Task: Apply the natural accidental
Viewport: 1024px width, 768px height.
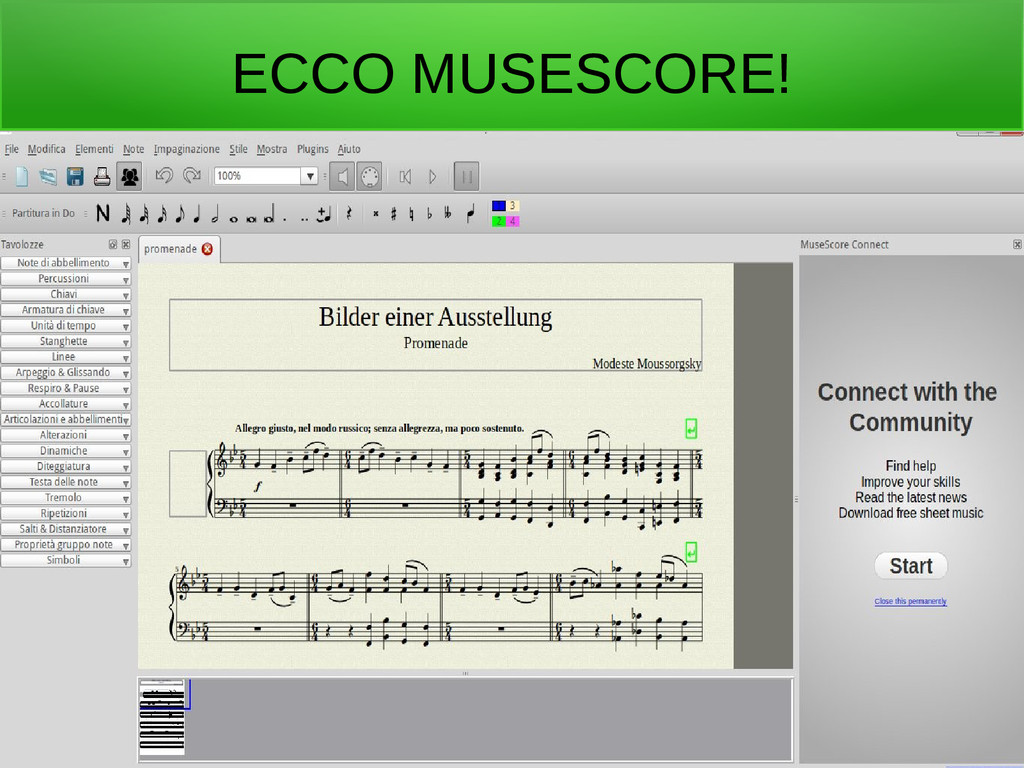Action: pyautogui.click(x=411, y=214)
